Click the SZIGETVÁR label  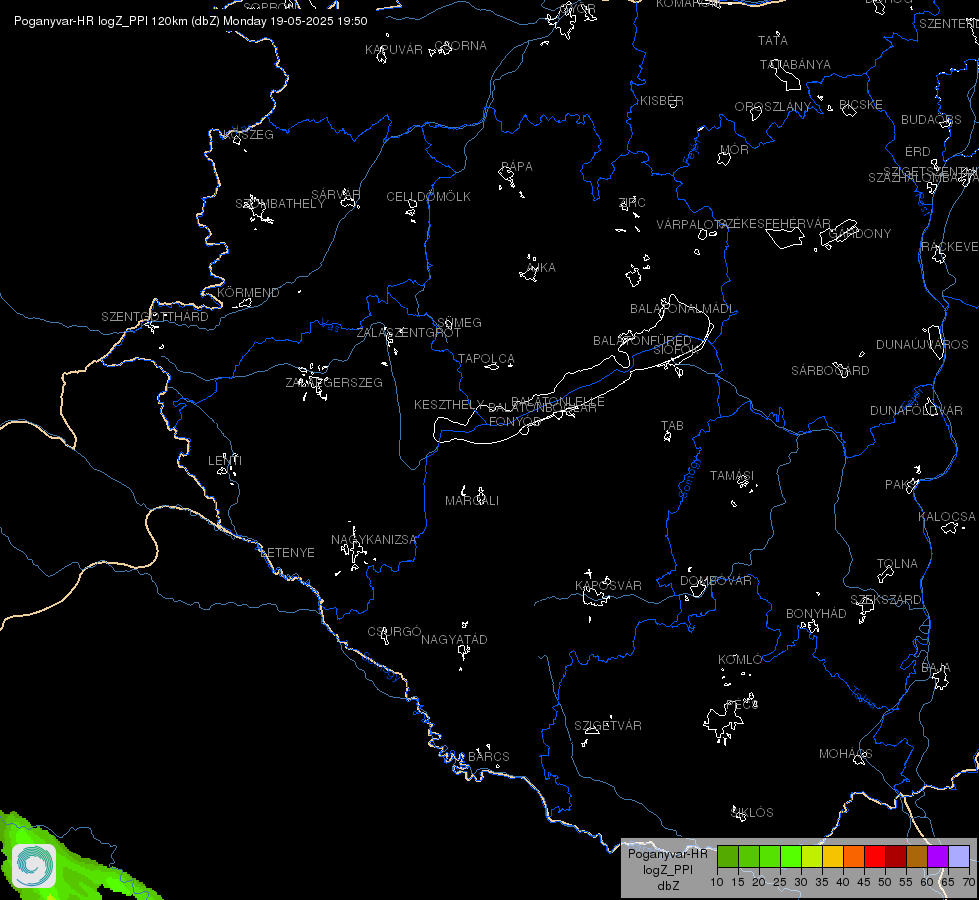pyautogui.click(x=608, y=726)
